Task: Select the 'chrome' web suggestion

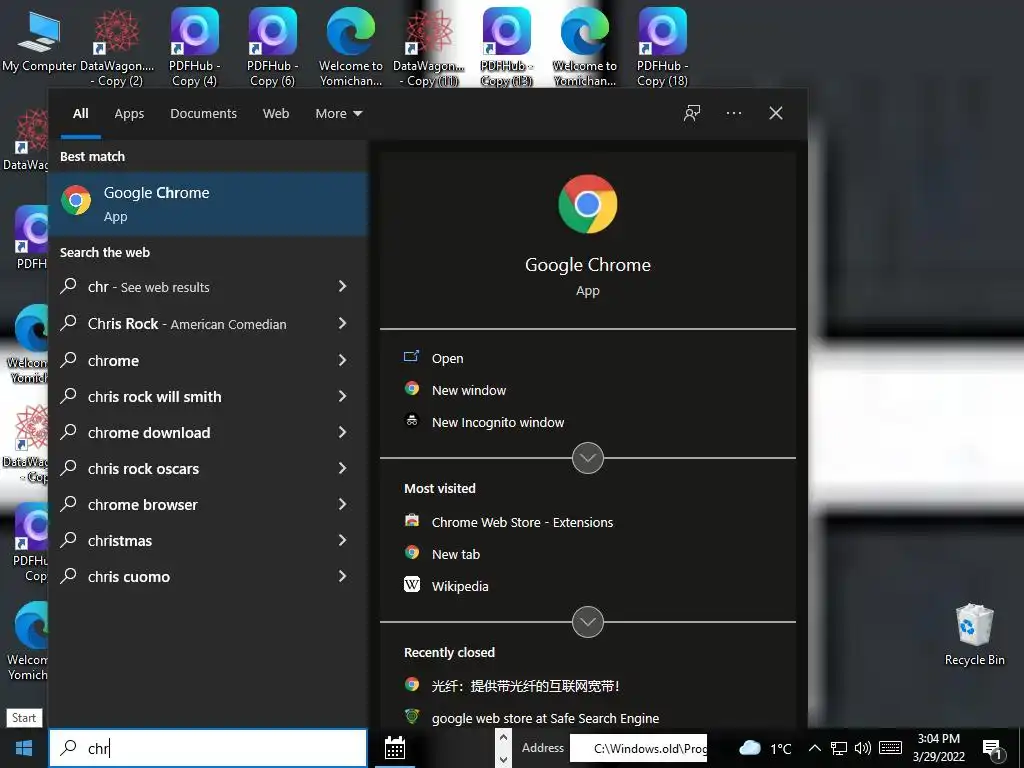Action: click(x=114, y=360)
